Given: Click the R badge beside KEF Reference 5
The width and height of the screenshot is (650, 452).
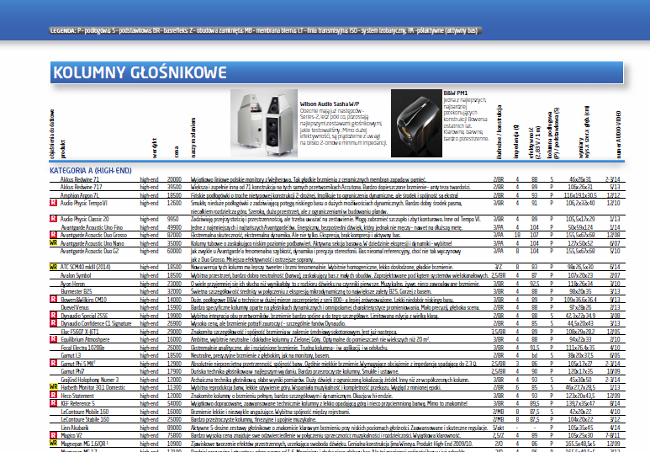Looking at the screenshot, I should [x=53, y=403].
